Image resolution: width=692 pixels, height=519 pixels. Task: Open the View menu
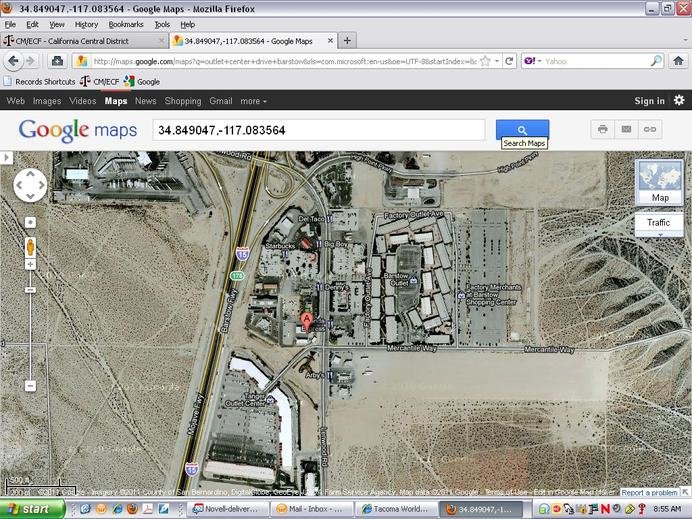coord(56,24)
